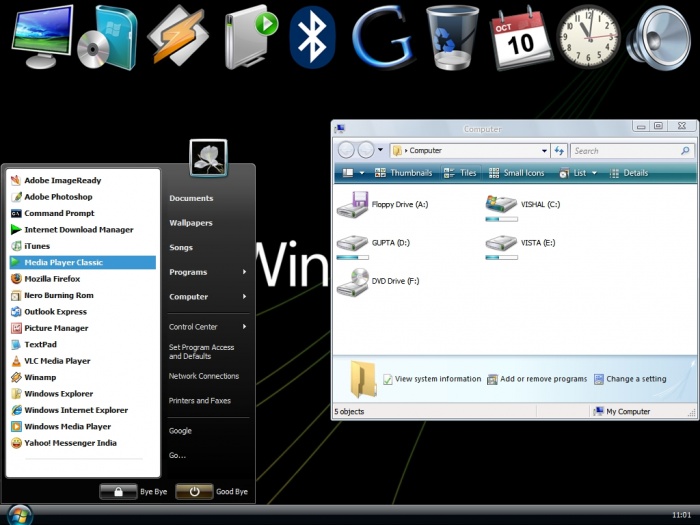Open the Recycle Bin dock icon
700x525 pixels.
[x=452, y=38]
